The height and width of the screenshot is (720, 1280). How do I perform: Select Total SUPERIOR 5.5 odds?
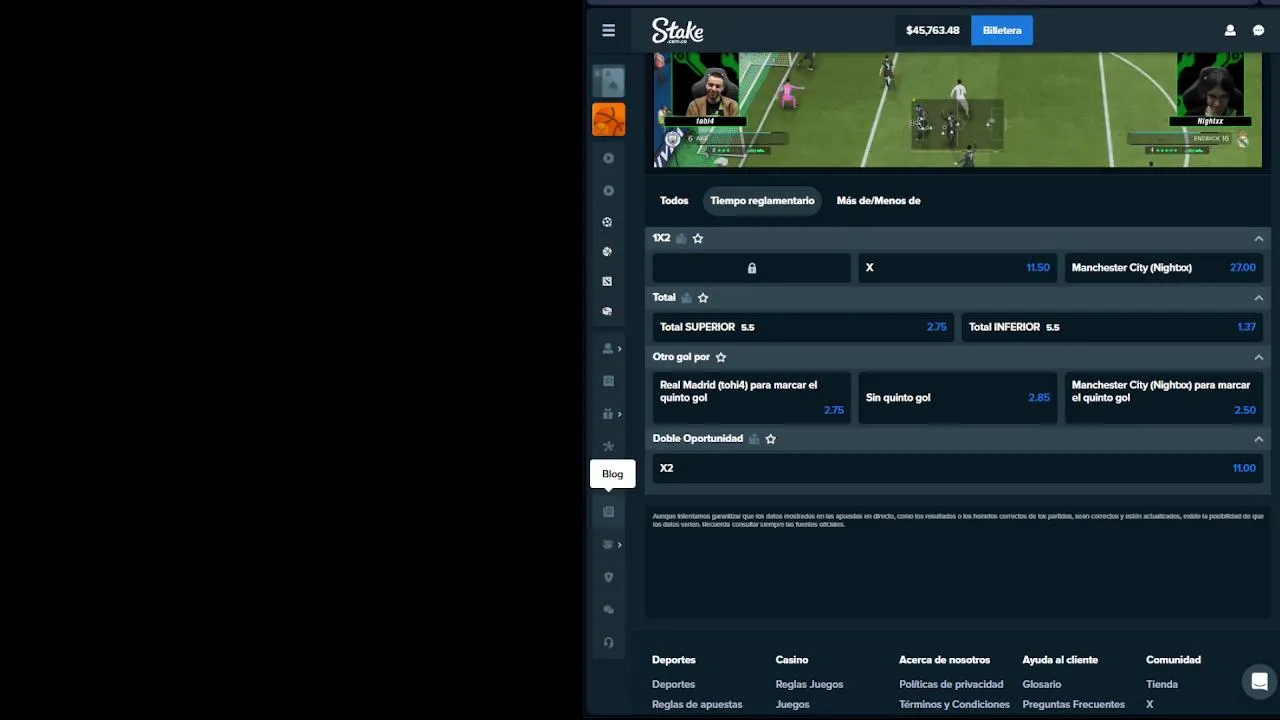[802, 327]
